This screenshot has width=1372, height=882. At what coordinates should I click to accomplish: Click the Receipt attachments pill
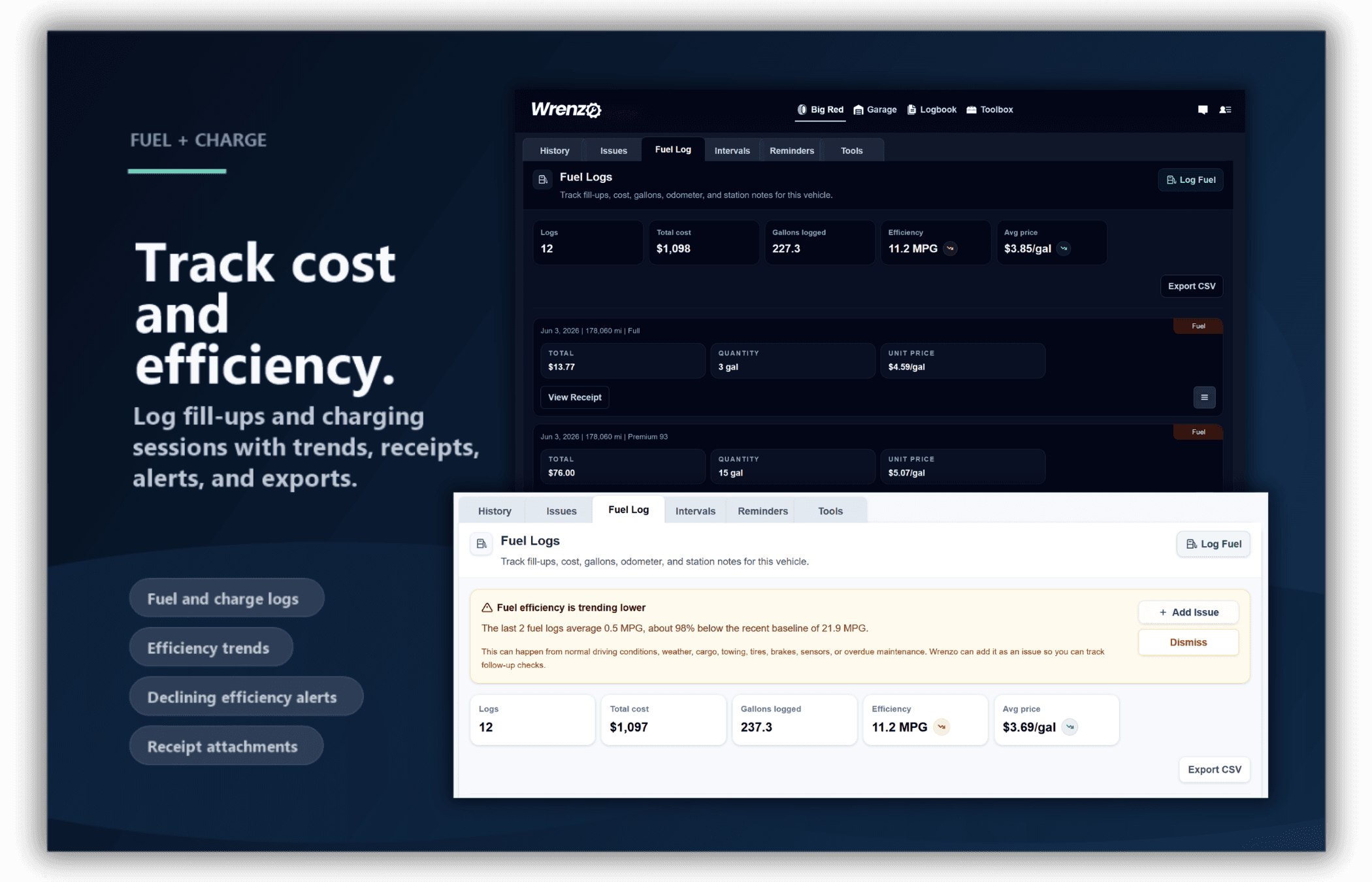pos(225,746)
